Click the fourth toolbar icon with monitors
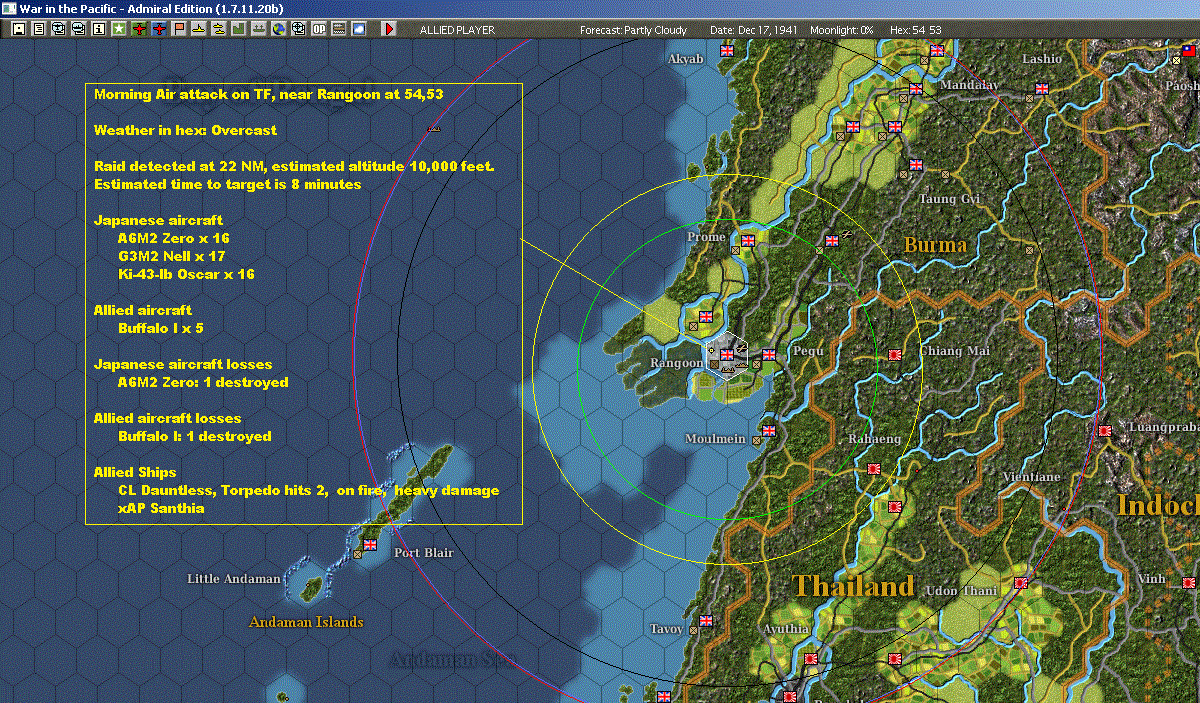Image resolution: width=1200 pixels, height=703 pixels. 79,29
